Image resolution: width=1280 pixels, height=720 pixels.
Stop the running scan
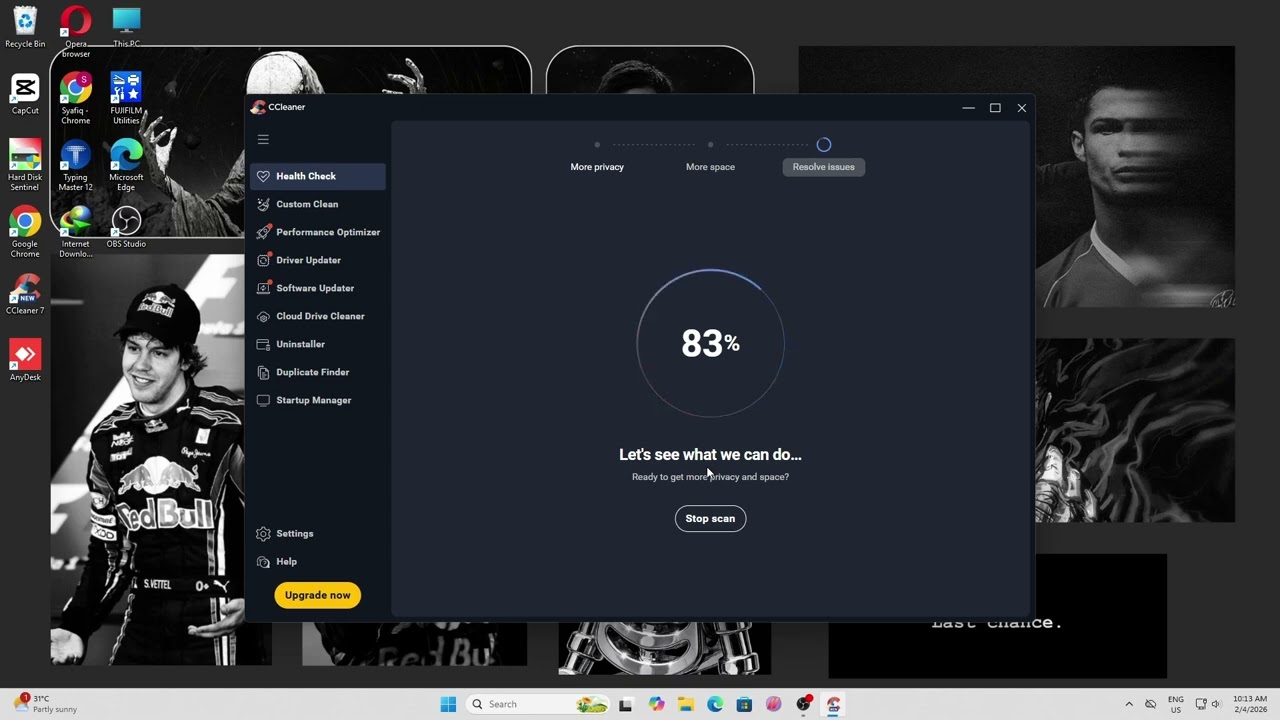click(x=710, y=518)
